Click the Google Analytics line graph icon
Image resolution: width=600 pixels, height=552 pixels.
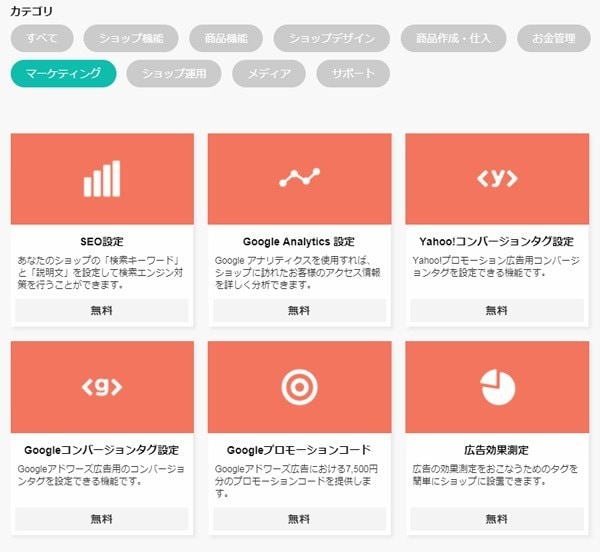pos(299,177)
